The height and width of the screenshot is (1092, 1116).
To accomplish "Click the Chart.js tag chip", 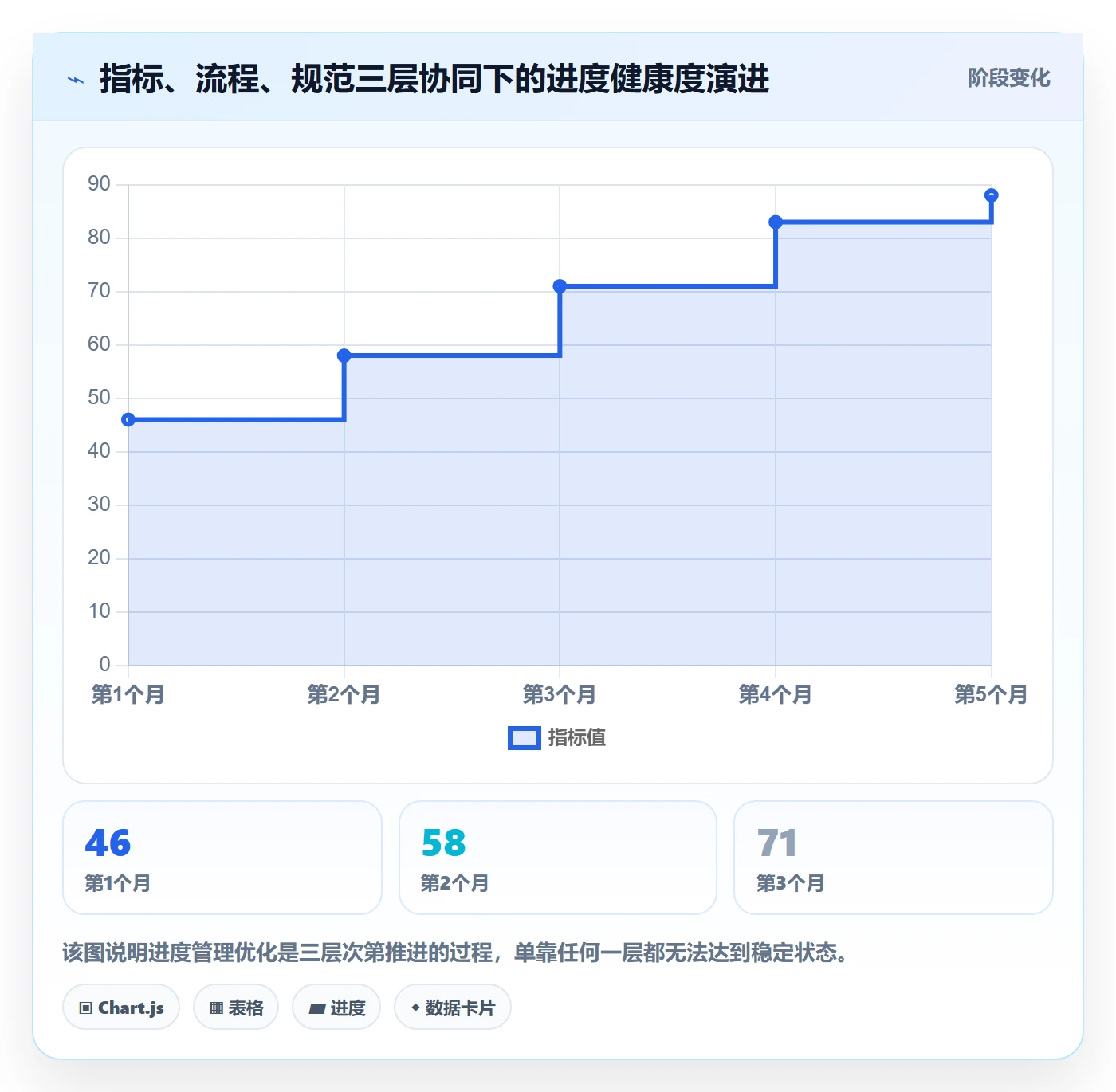I will click(x=121, y=1008).
